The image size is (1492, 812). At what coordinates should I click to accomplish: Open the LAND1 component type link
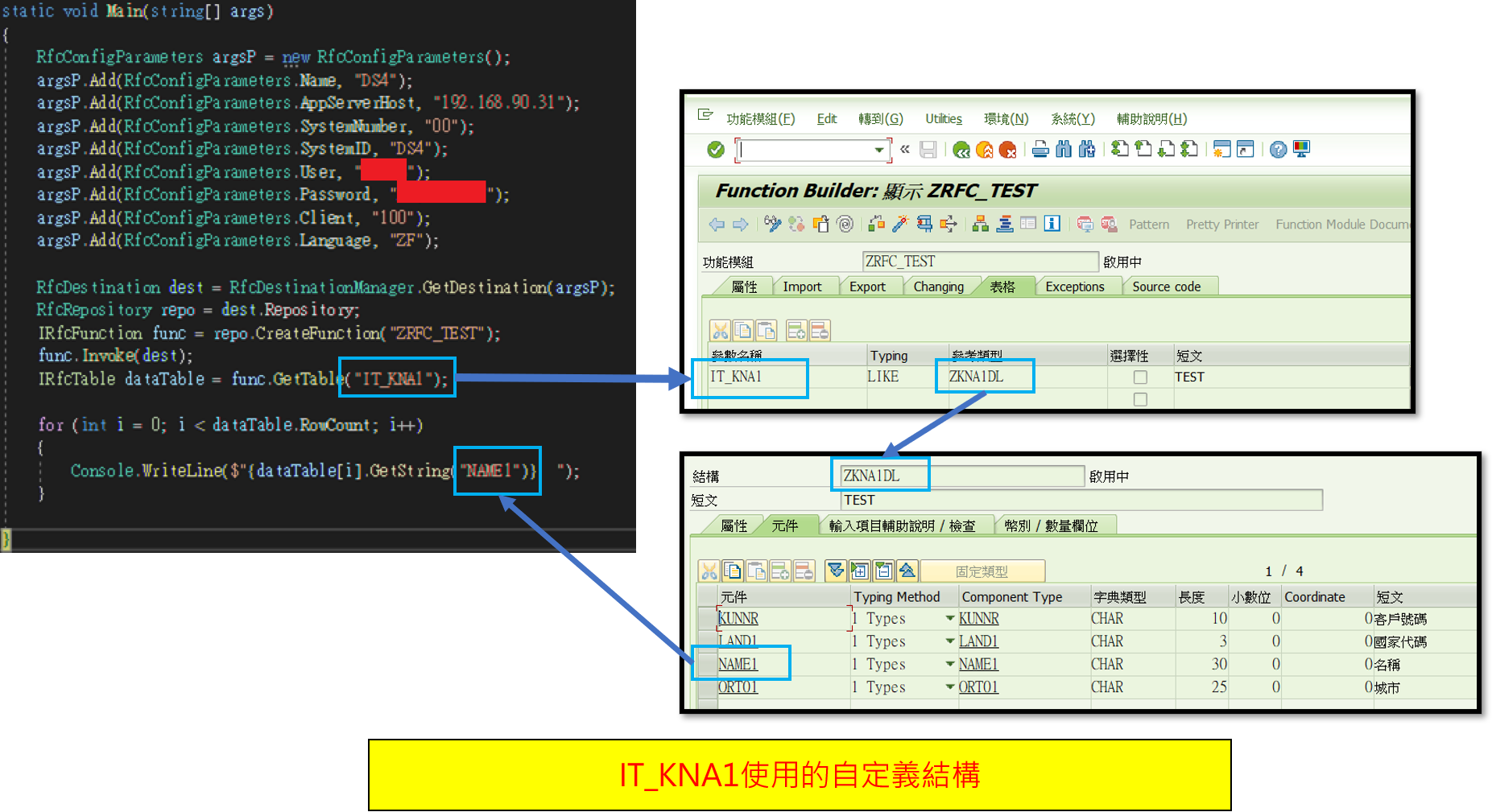tap(978, 641)
